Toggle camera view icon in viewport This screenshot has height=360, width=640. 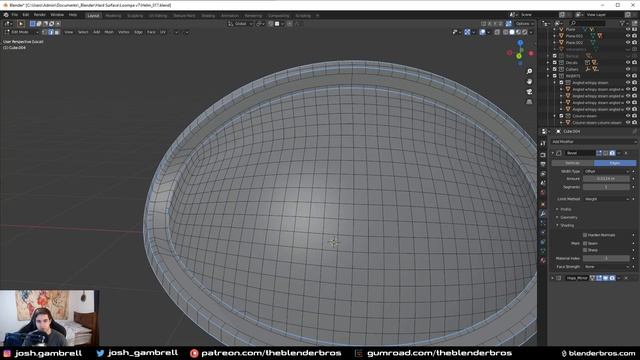tap(529, 91)
